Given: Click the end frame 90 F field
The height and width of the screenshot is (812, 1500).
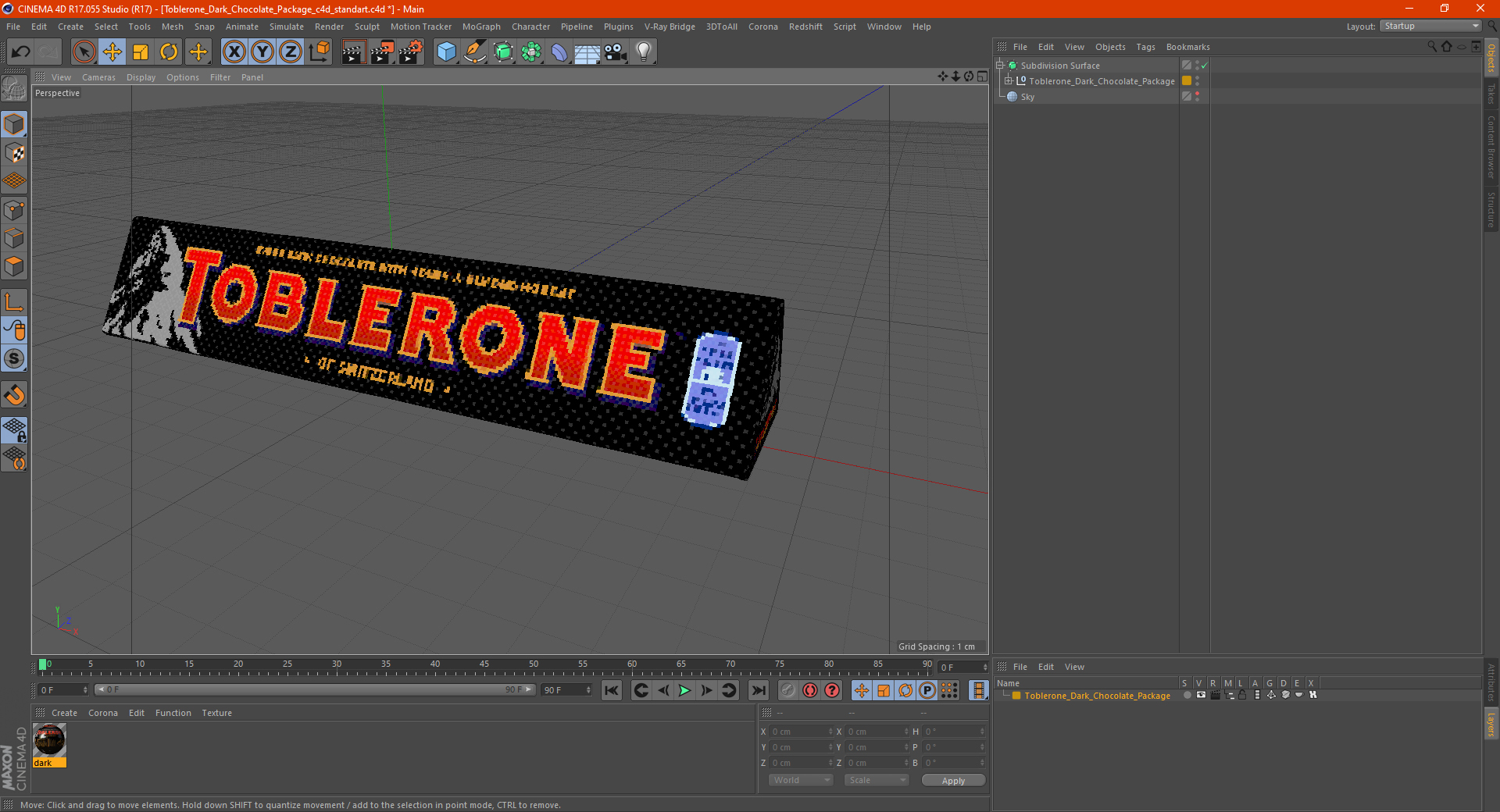Looking at the screenshot, I should pos(566,690).
